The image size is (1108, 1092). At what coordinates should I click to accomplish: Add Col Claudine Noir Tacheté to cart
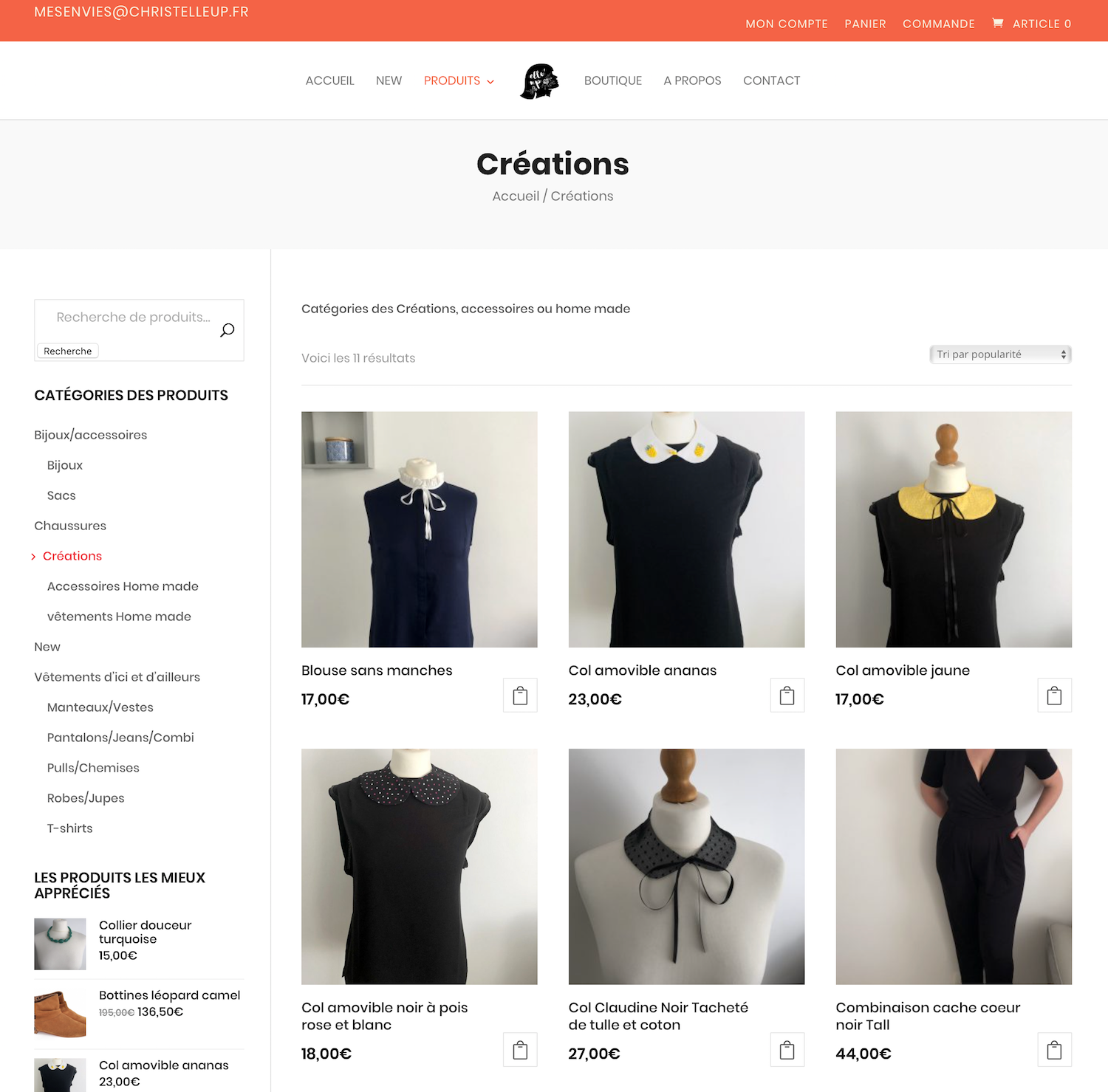click(787, 1050)
